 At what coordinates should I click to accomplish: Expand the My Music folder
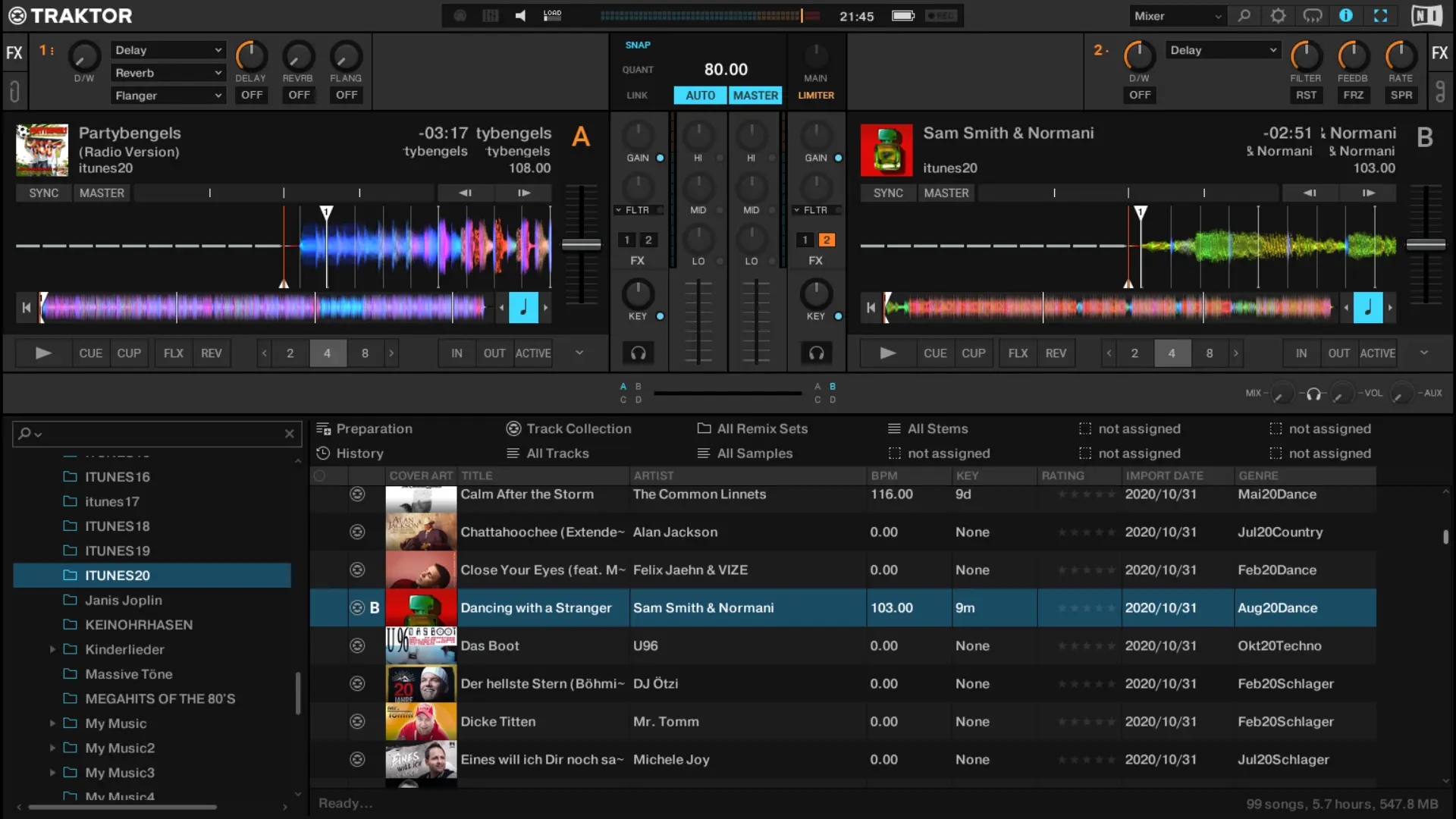(52, 723)
